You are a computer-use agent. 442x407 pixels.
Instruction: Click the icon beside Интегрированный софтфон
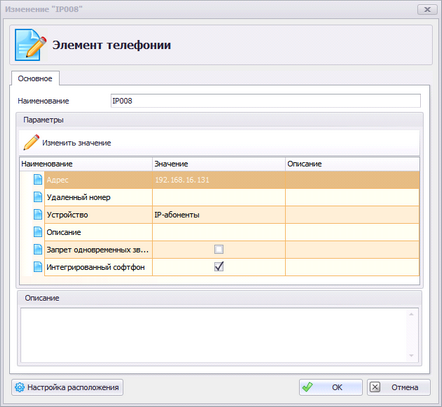pos(38,267)
